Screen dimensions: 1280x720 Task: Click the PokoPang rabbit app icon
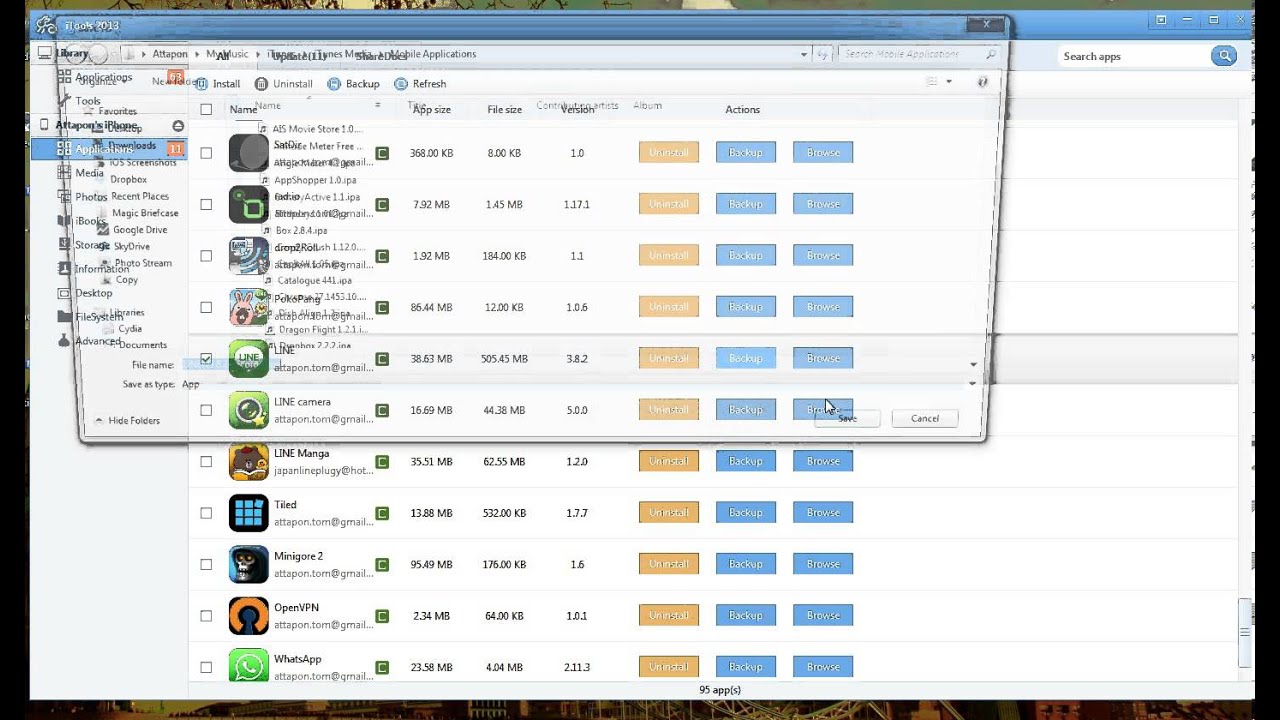[x=248, y=307]
